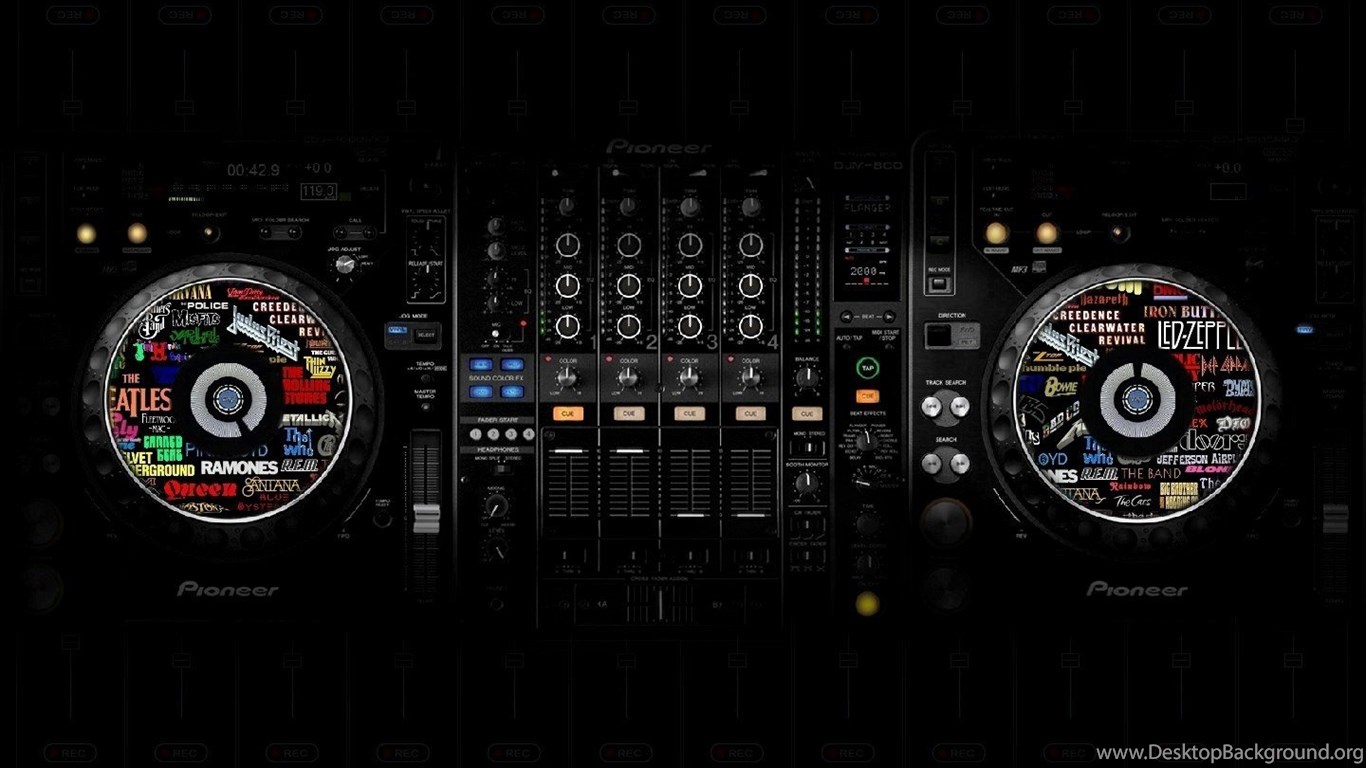Click the upper-right Sound Color FX button
Image resolution: width=1366 pixels, height=768 pixels.
click(513, 365)
